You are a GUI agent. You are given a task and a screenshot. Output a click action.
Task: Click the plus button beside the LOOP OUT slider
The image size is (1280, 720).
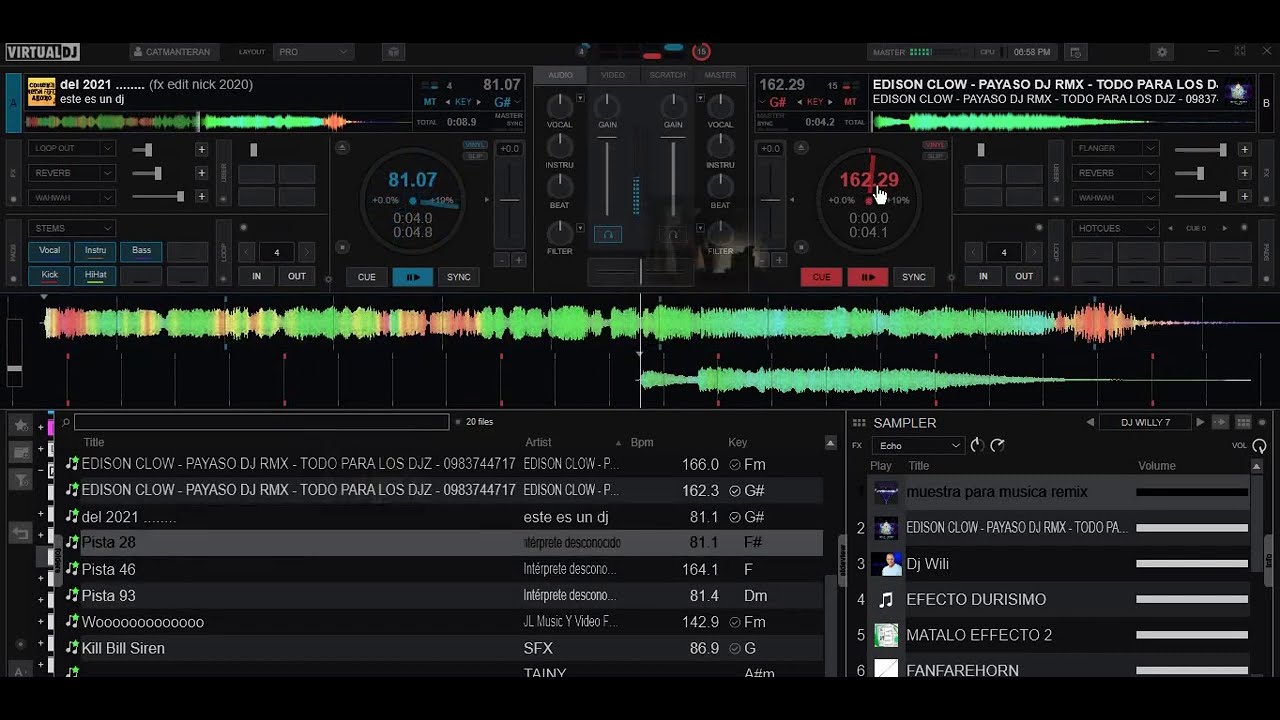point(201,149)
